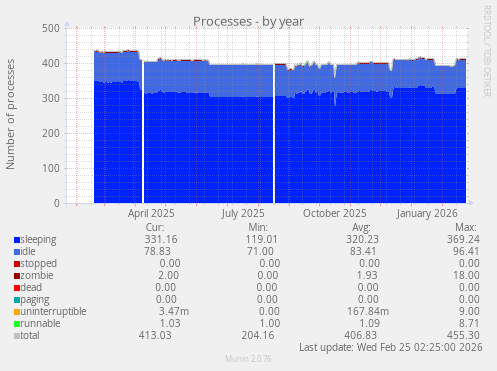Screen dimensions: 497x371
Task: Click the 'Last update' timestamp text
Action: coord(391,347)
